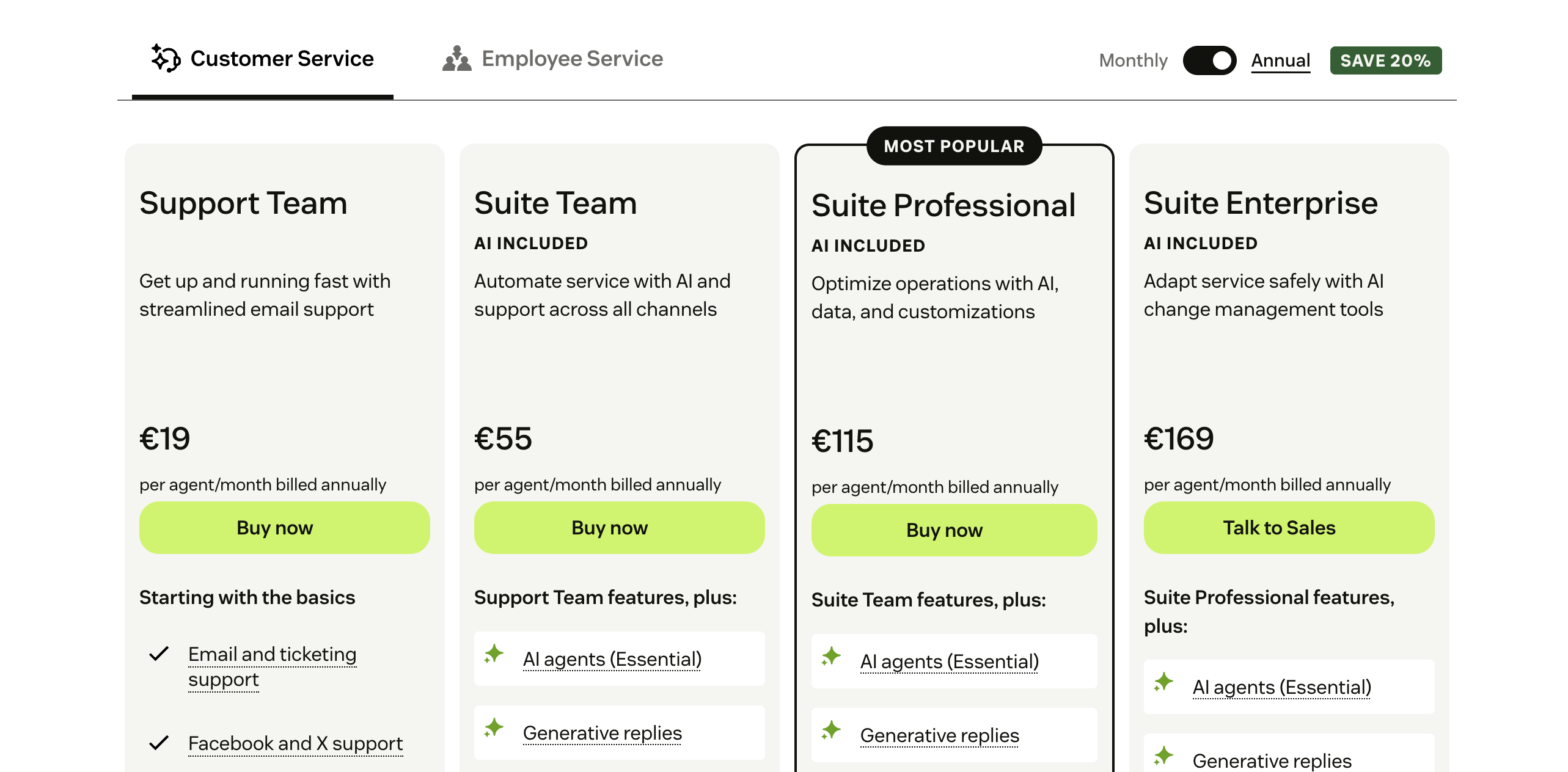Select Monthly billing label
The height and width of the screenshot is (772, 1568).
pos(1133,60)
